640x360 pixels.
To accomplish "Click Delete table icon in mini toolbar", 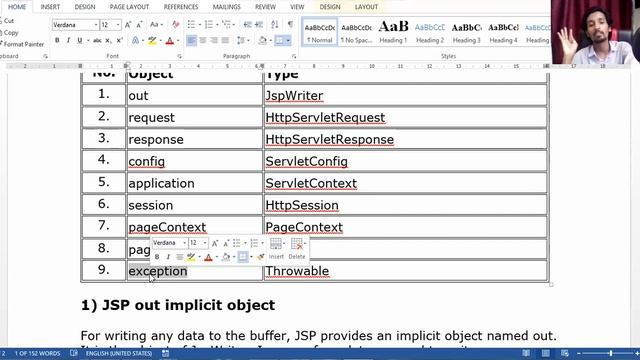I will (297, 249).
